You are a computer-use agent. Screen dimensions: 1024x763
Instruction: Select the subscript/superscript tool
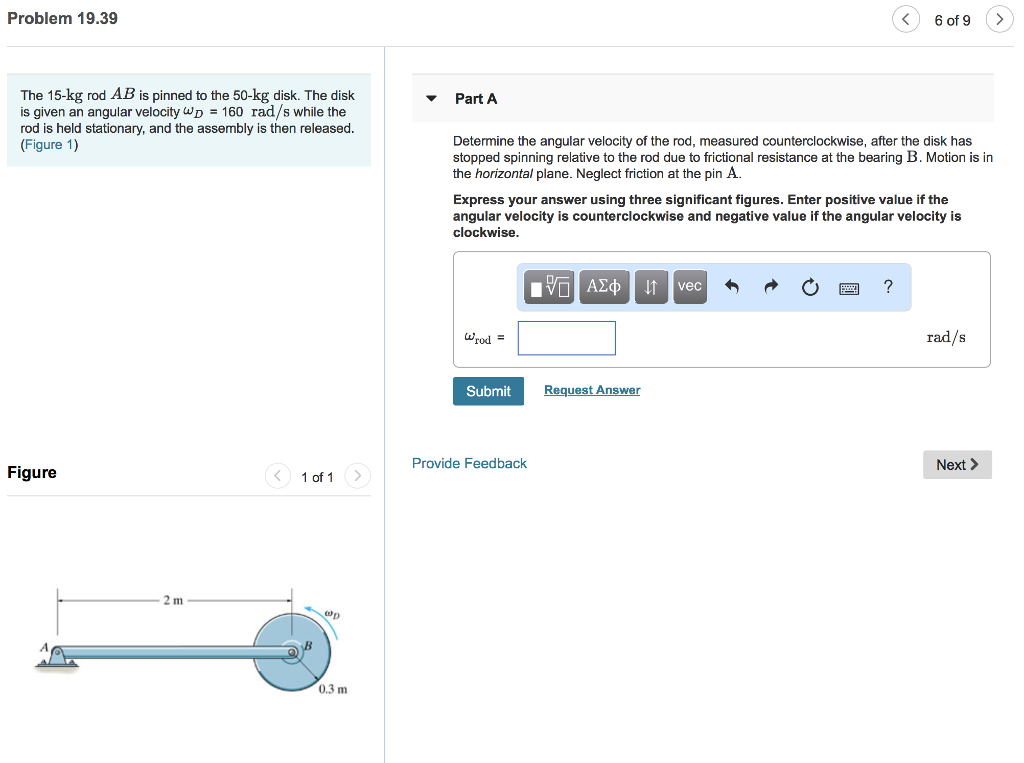coord(651,286)
